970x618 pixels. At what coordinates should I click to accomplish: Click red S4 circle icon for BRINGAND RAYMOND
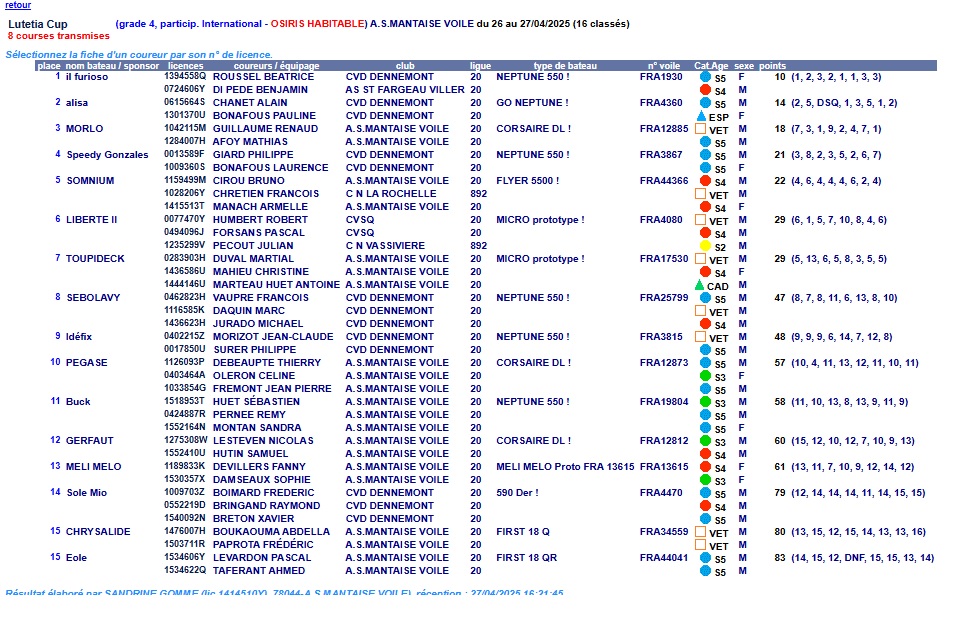(x=705, y=506)
